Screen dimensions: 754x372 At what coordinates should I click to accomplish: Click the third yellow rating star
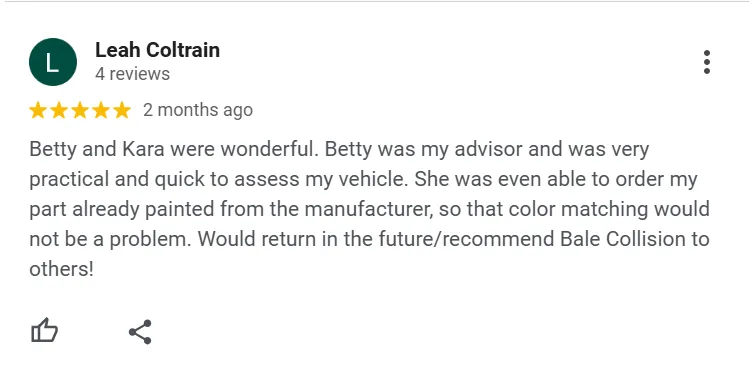click(80, 110)
